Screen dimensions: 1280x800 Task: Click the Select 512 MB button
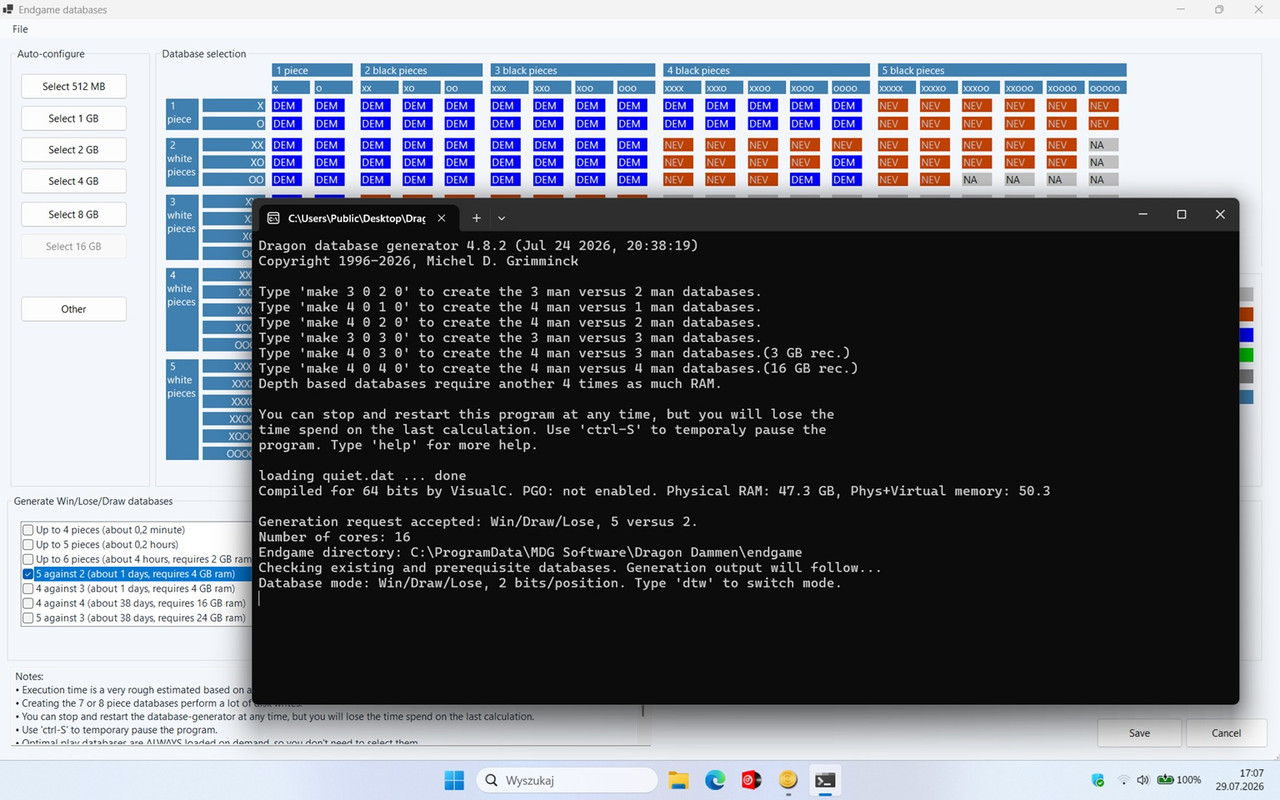[x=74, y=86]
